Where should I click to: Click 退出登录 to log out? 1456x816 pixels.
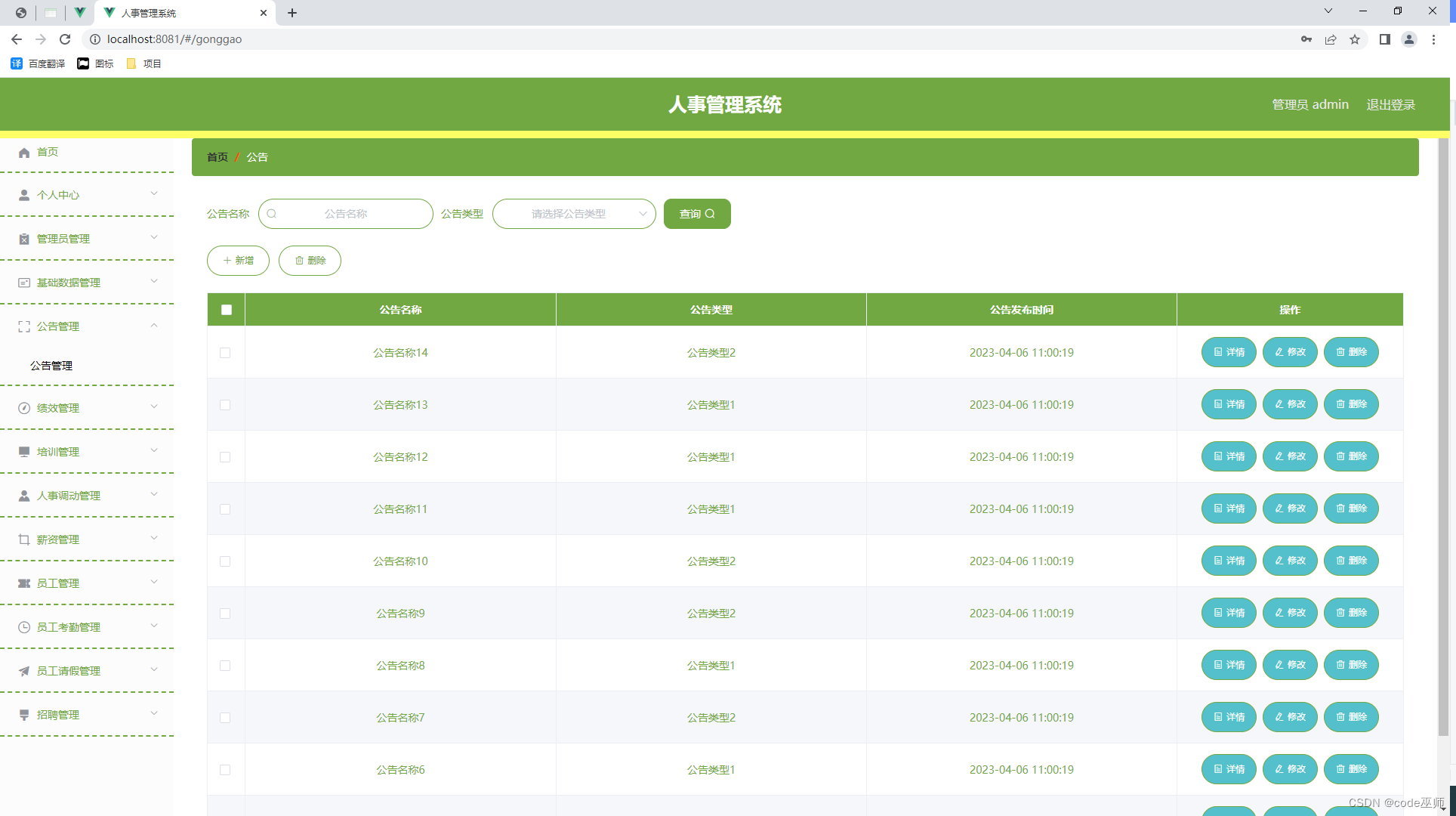(1390, 104)
